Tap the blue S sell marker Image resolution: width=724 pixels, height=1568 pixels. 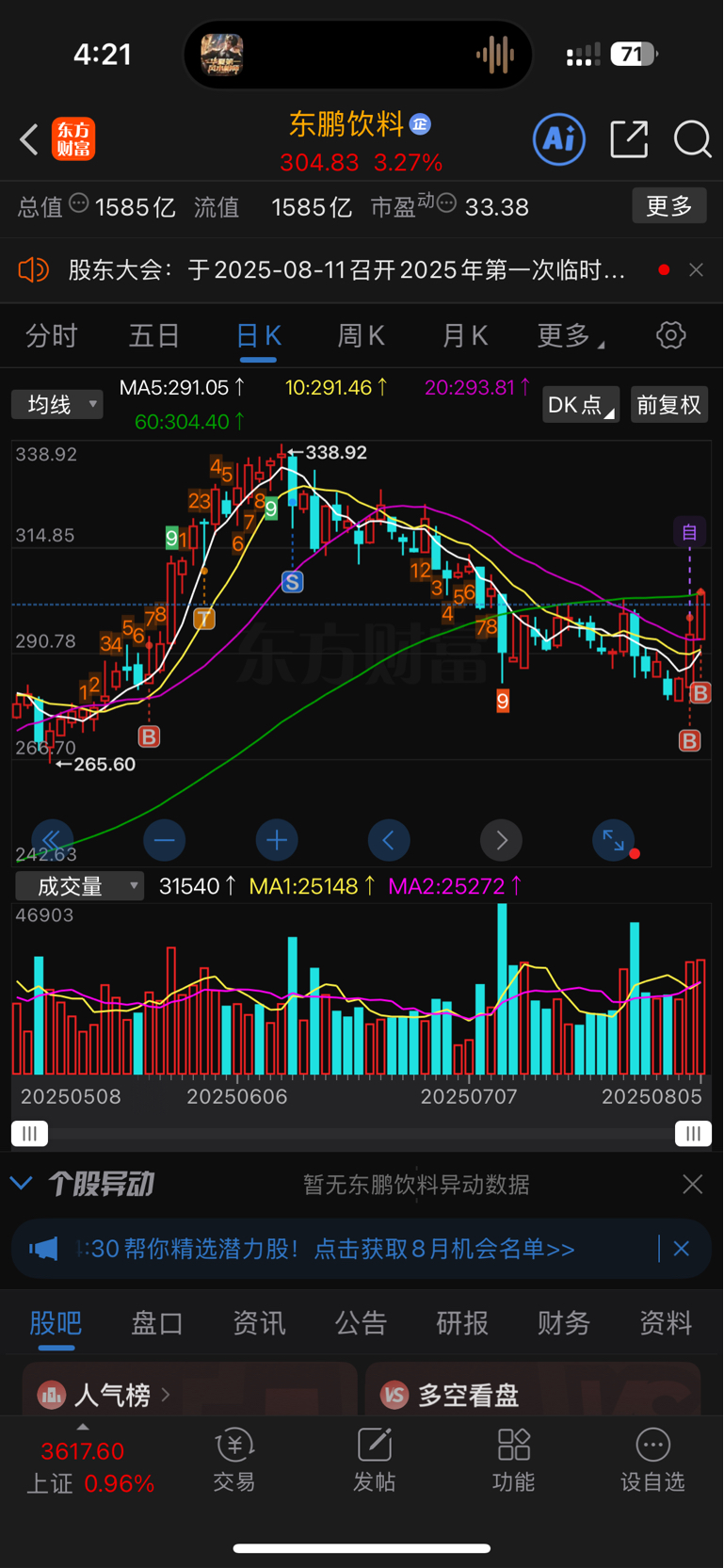(293, 582)
